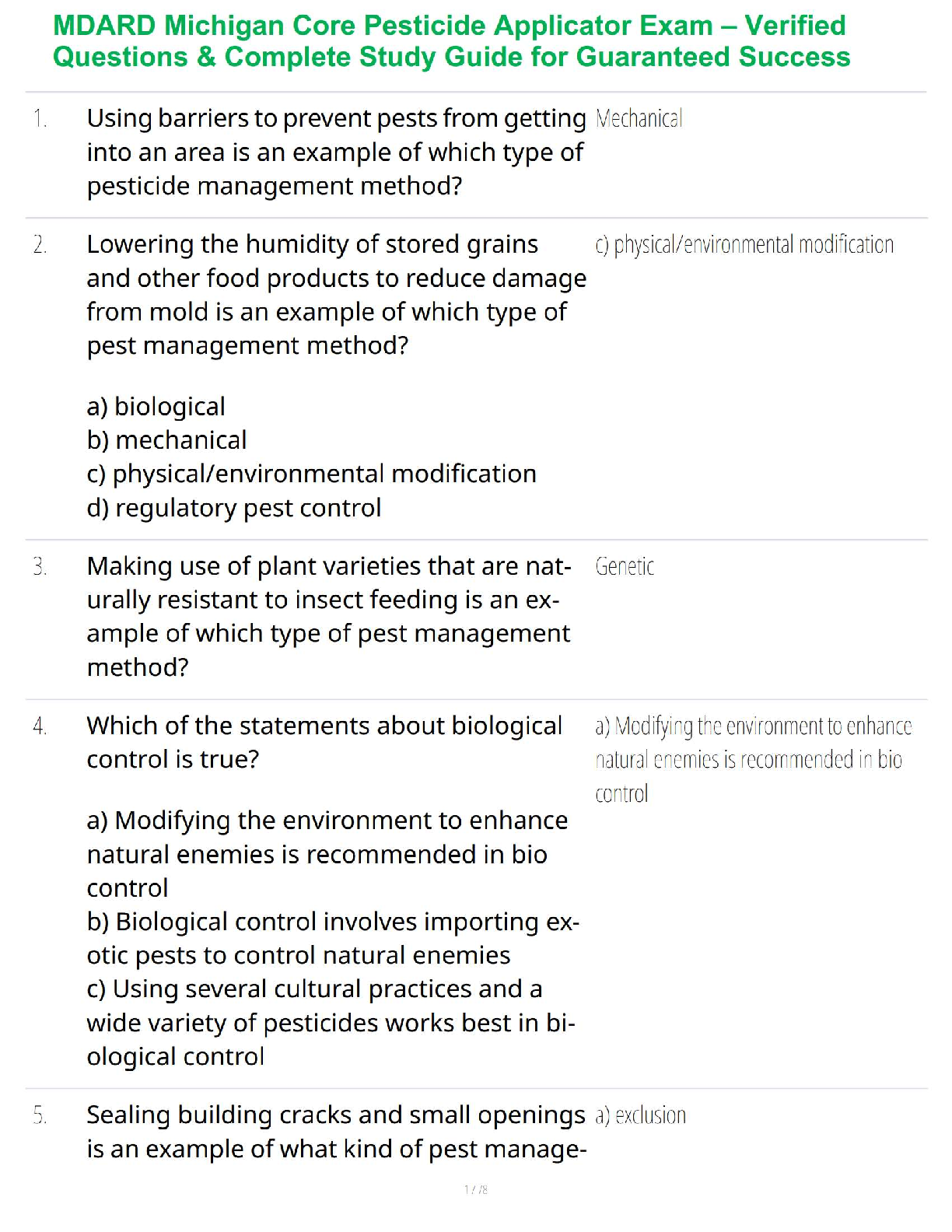Click the 'Making use of plant varieties' question
952x1232 pixels.
tap(329, 617)
